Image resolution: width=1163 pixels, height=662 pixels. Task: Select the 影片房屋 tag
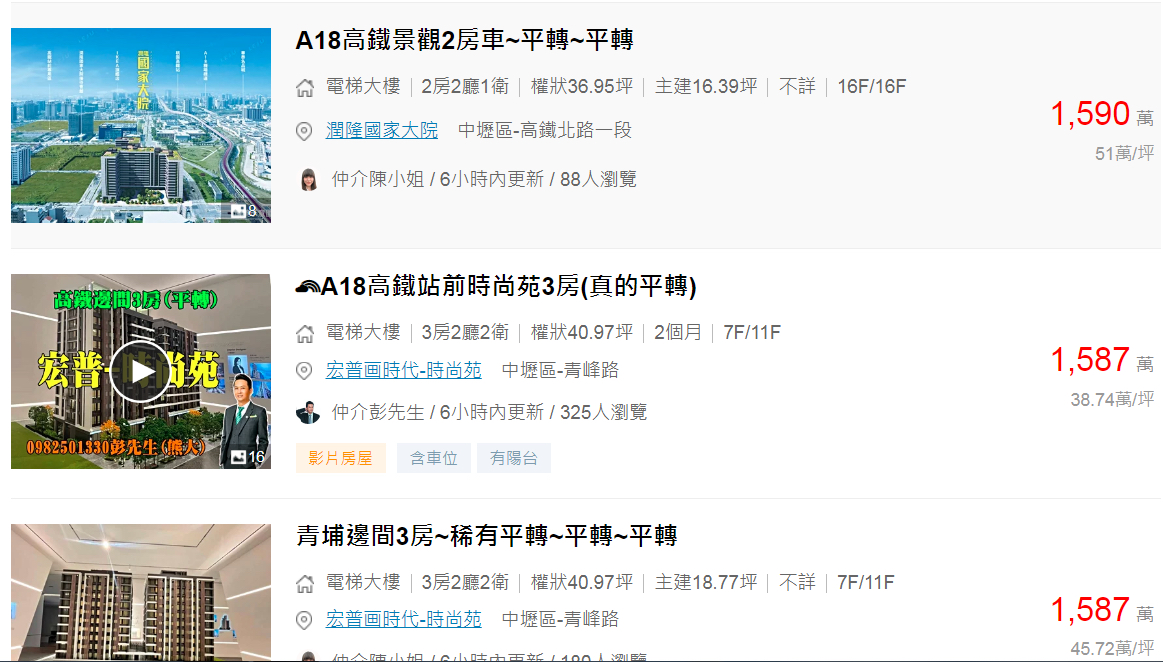[x=340, y=458]
